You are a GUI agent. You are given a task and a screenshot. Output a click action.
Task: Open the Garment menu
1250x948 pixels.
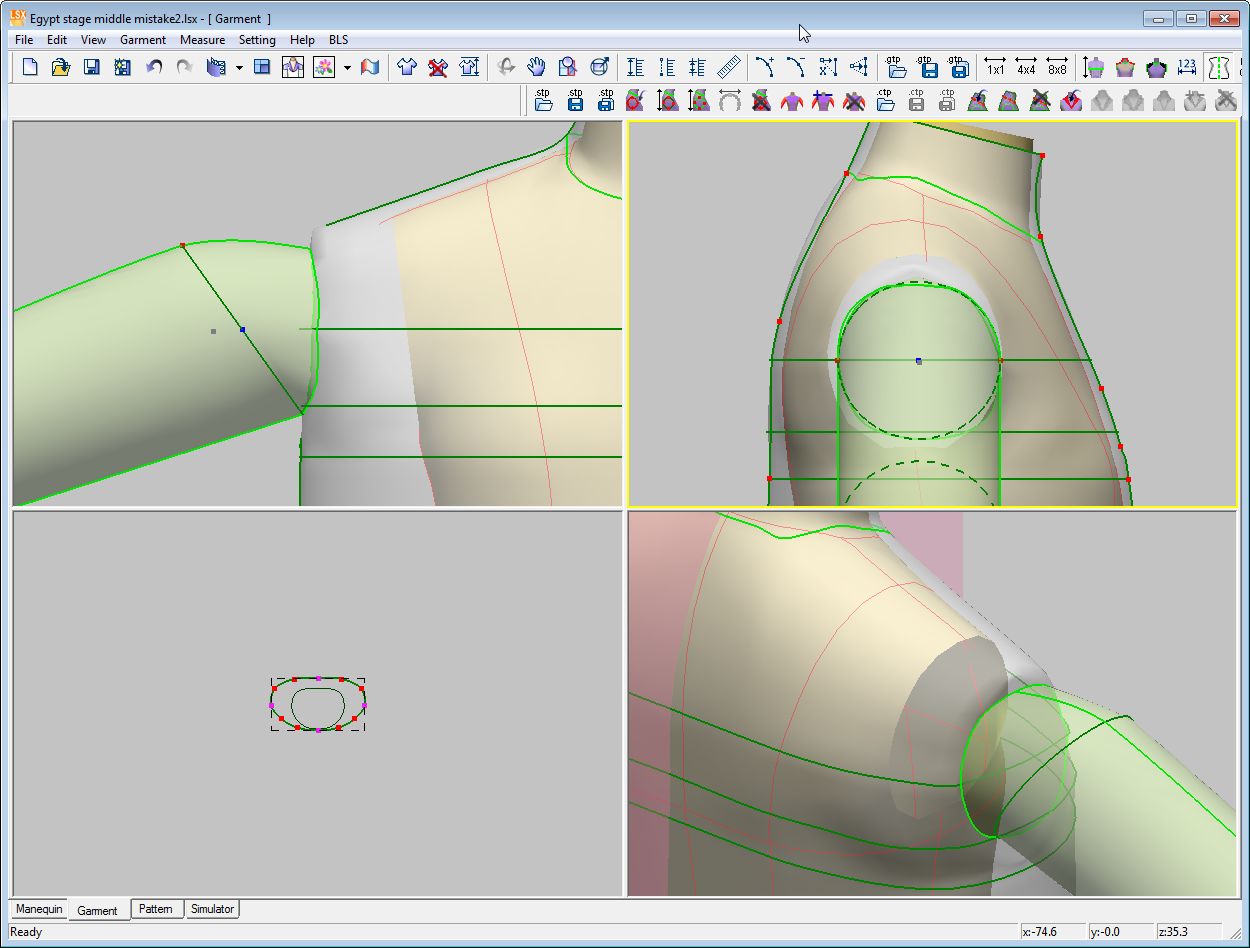[x=142, y=40]
